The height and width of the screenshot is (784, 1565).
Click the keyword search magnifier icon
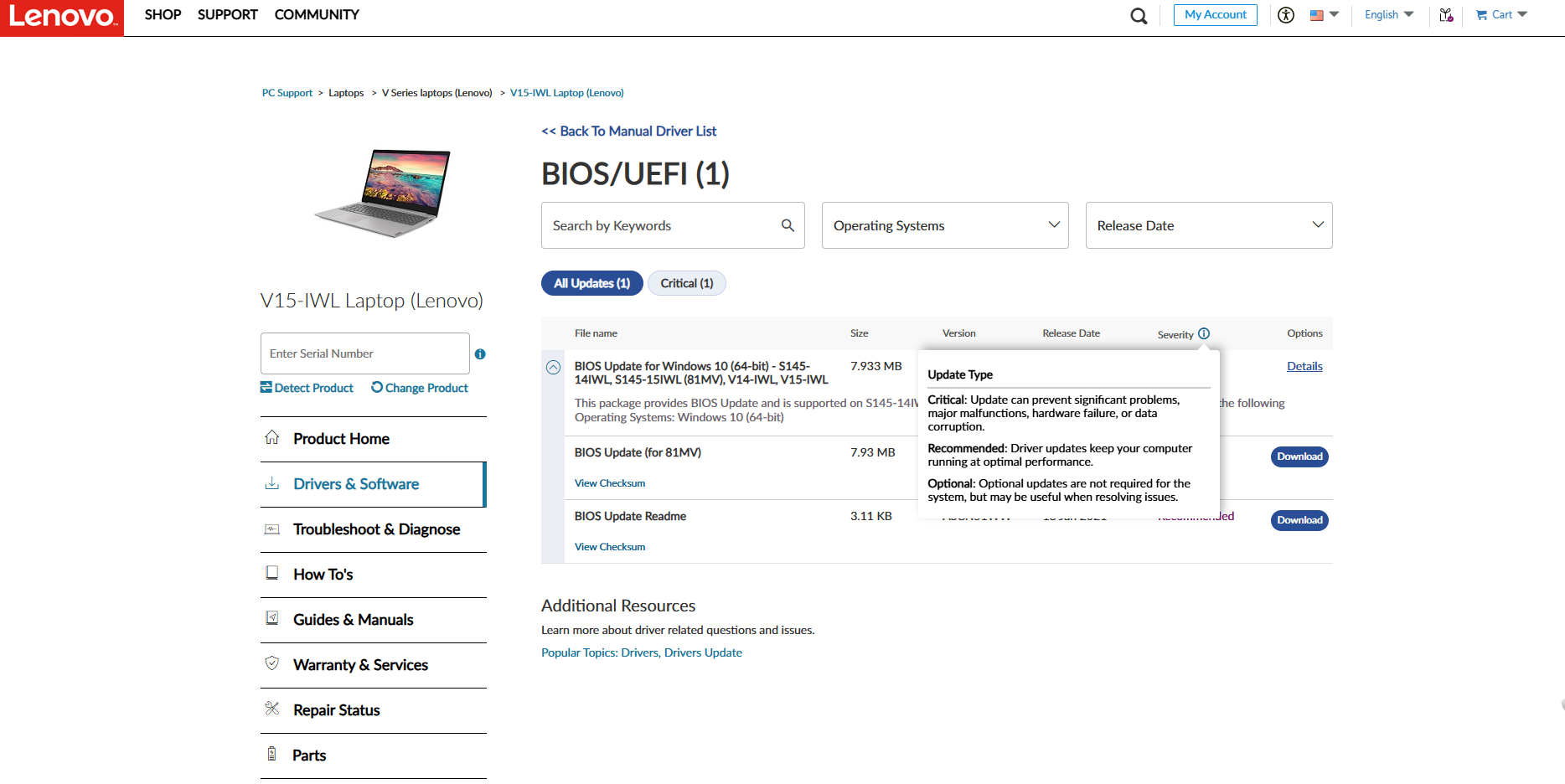(788, 225)
